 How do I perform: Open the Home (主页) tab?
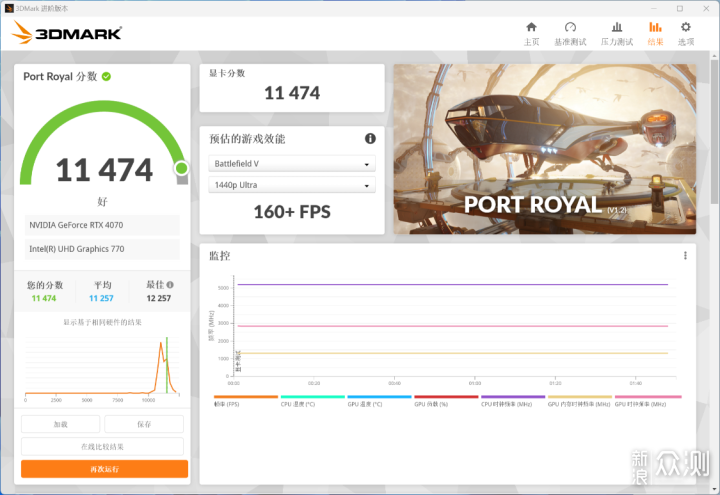point(531,34)
